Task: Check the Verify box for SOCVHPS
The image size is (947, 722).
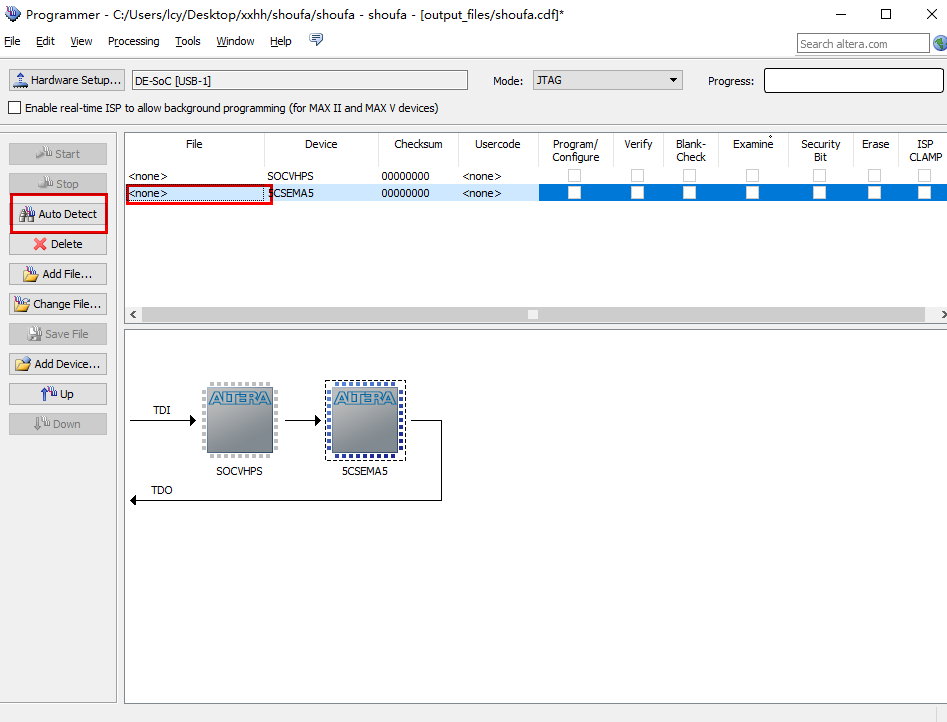Action: click(x=638, y=175)
